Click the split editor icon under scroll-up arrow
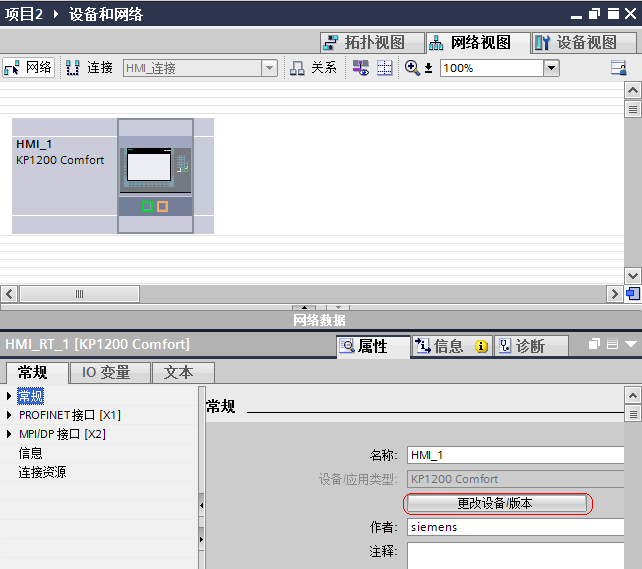 pyautogui.click(x=633, y=109)
